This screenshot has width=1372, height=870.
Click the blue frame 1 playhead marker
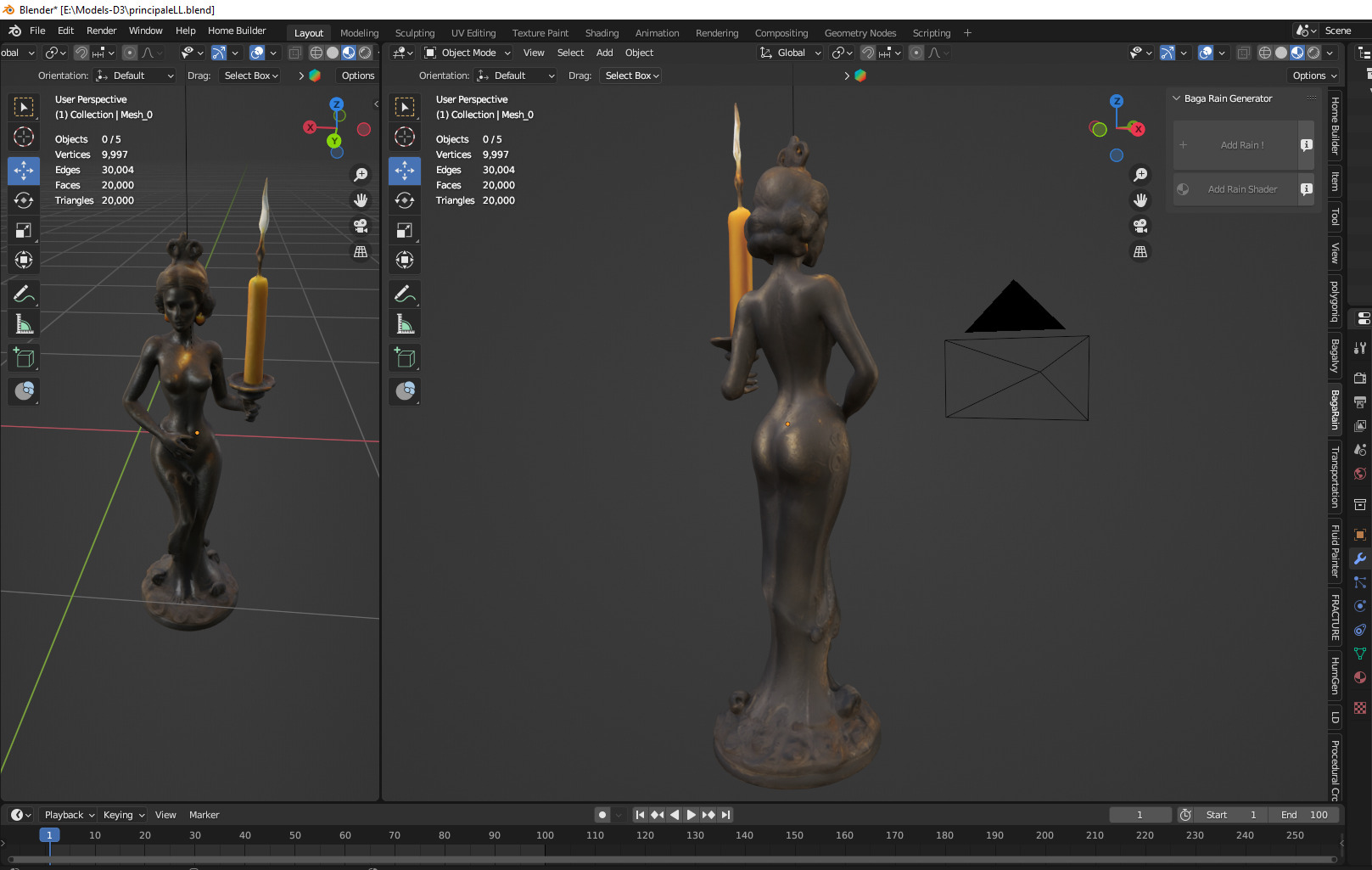49,835
